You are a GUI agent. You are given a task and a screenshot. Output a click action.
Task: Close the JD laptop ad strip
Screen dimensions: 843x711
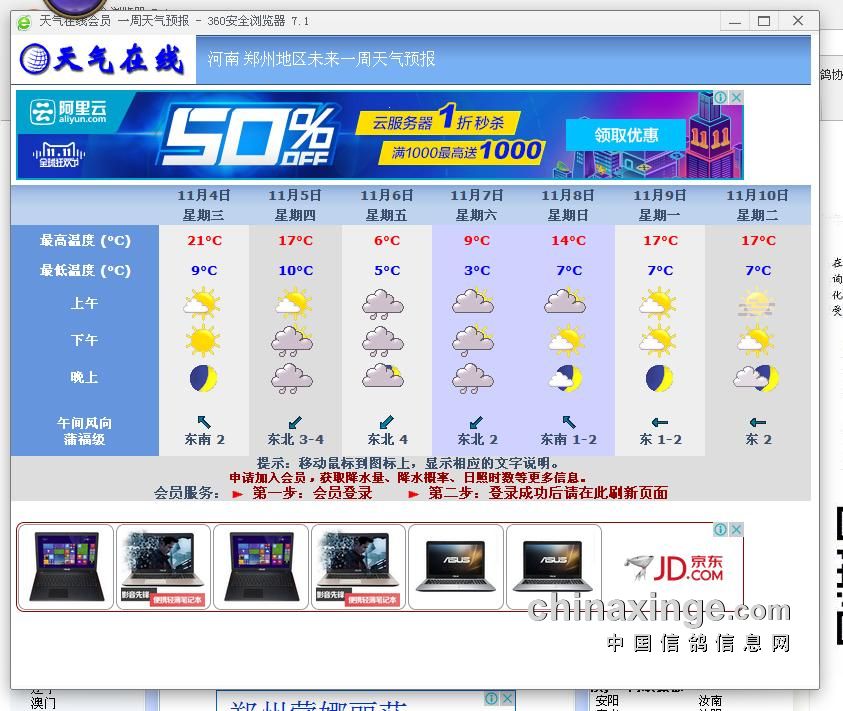737,529
